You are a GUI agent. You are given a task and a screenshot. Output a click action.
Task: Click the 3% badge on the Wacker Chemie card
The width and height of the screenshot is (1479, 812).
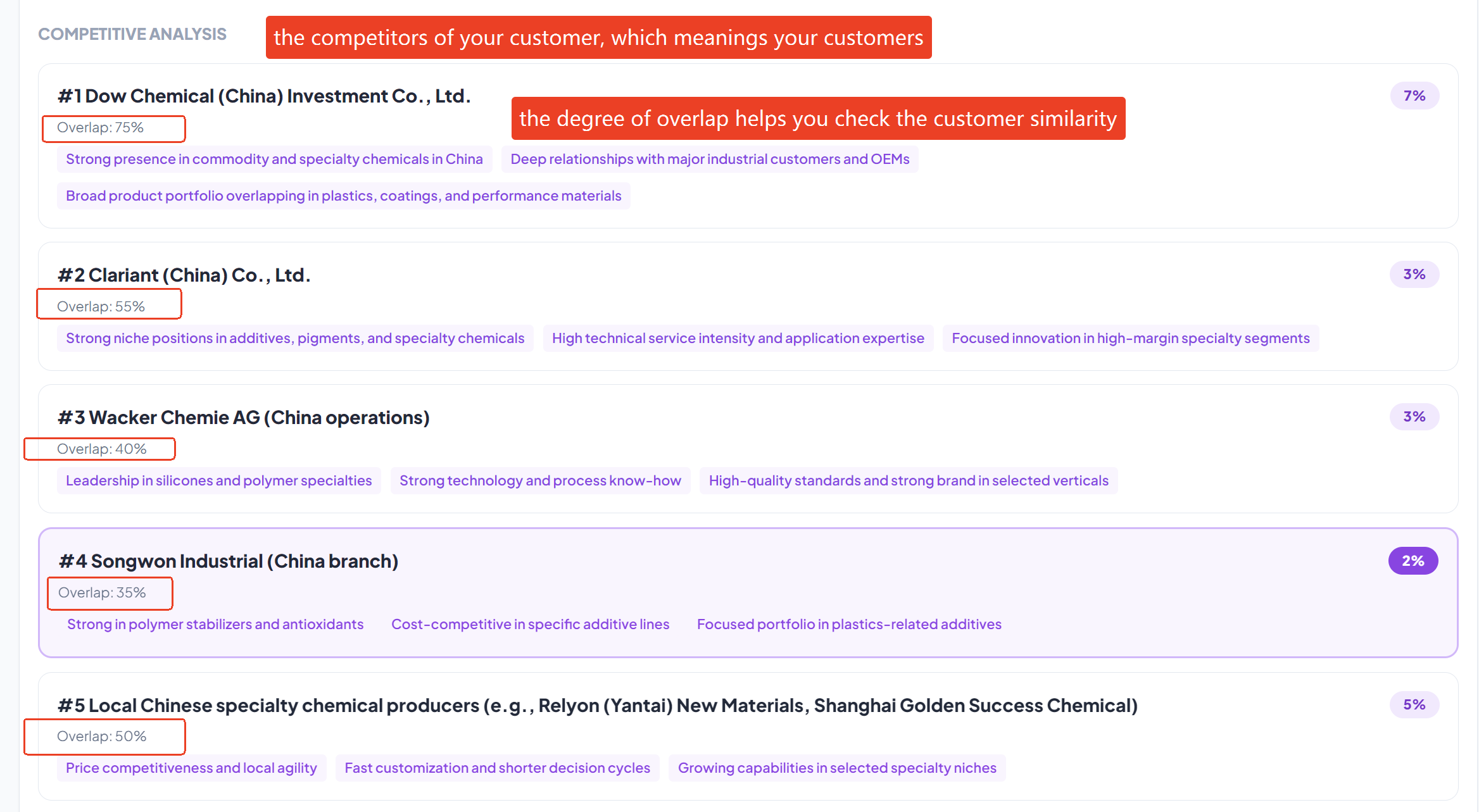[1414, 417]
